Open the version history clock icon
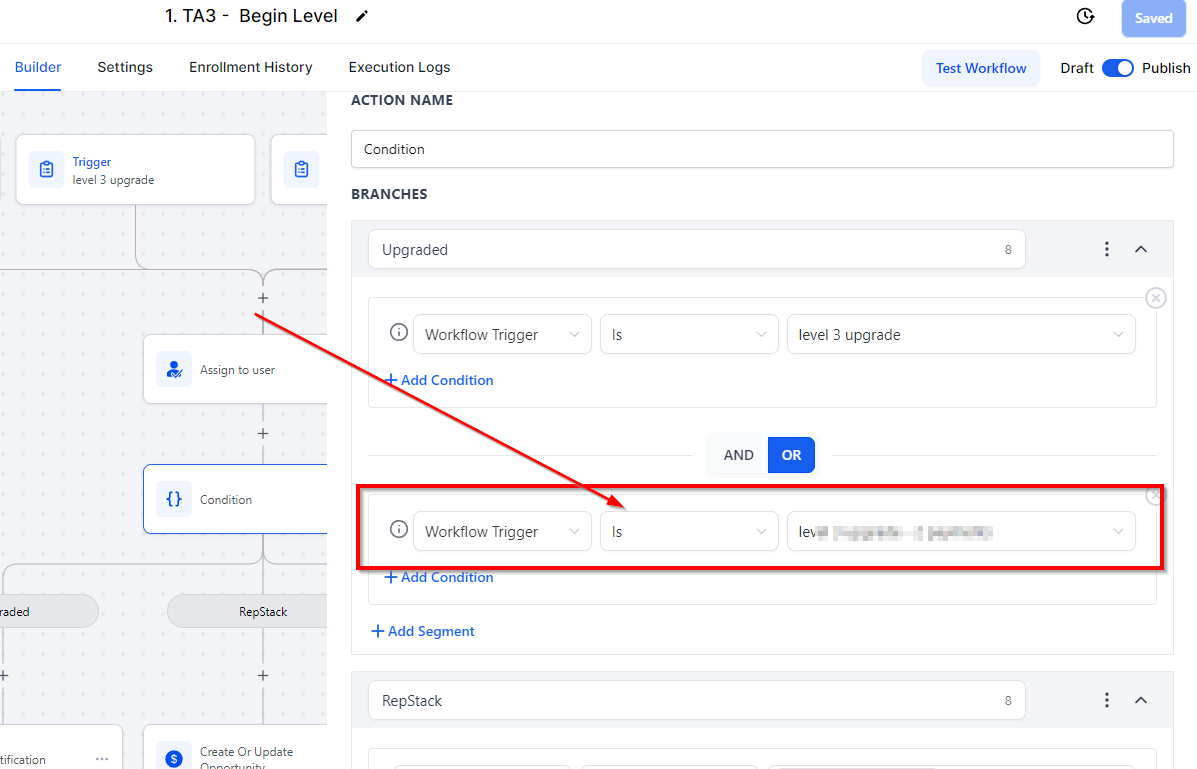Viewport: 1197px width, 769px height. pyautogui.click(x=1085, y=16)
